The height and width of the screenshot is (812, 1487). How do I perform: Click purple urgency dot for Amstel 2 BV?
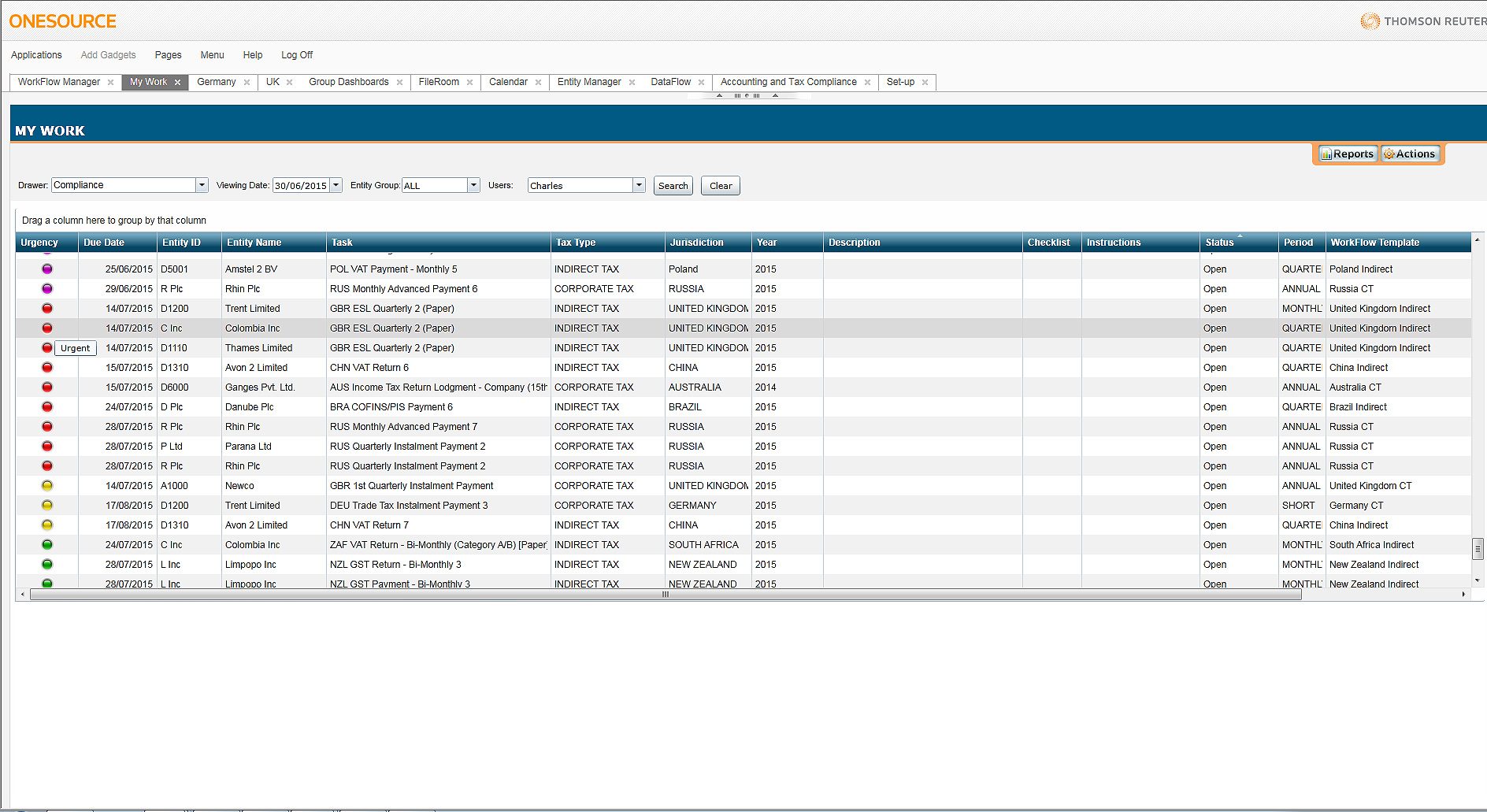(x=47, y=269)
